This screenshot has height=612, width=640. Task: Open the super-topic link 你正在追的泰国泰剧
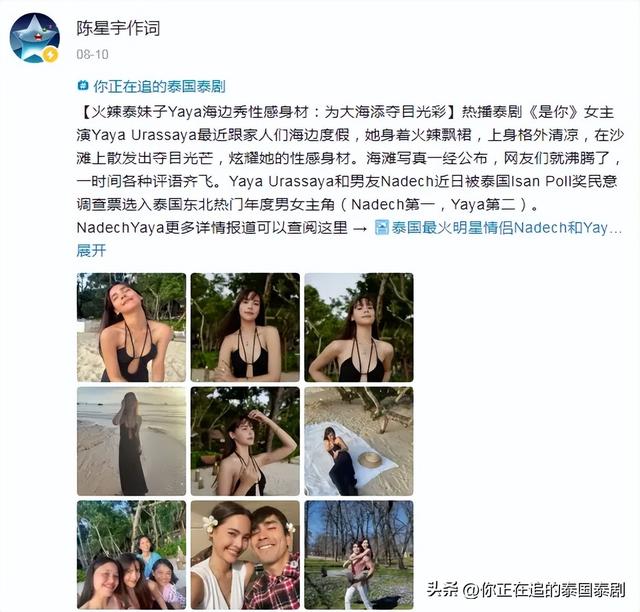(x=159, y=86)
